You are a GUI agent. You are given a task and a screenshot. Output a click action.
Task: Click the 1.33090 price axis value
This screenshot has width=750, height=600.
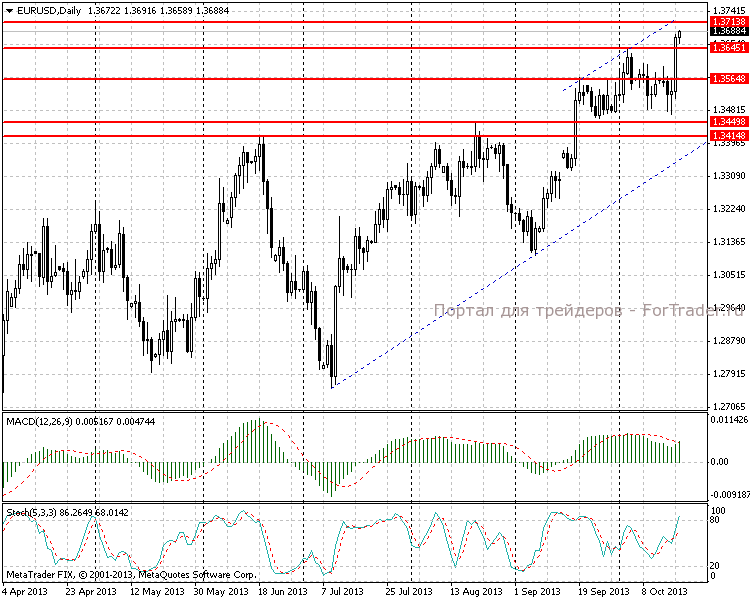729,176
